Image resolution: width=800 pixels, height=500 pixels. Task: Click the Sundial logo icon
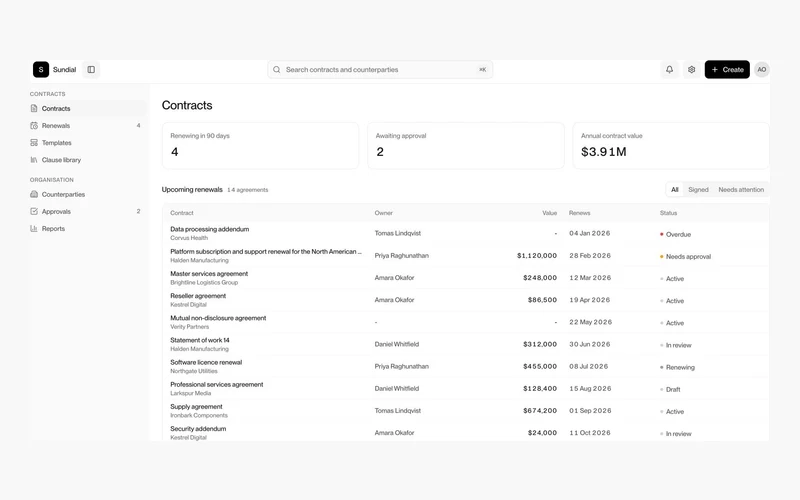click(x=41, y=69)
